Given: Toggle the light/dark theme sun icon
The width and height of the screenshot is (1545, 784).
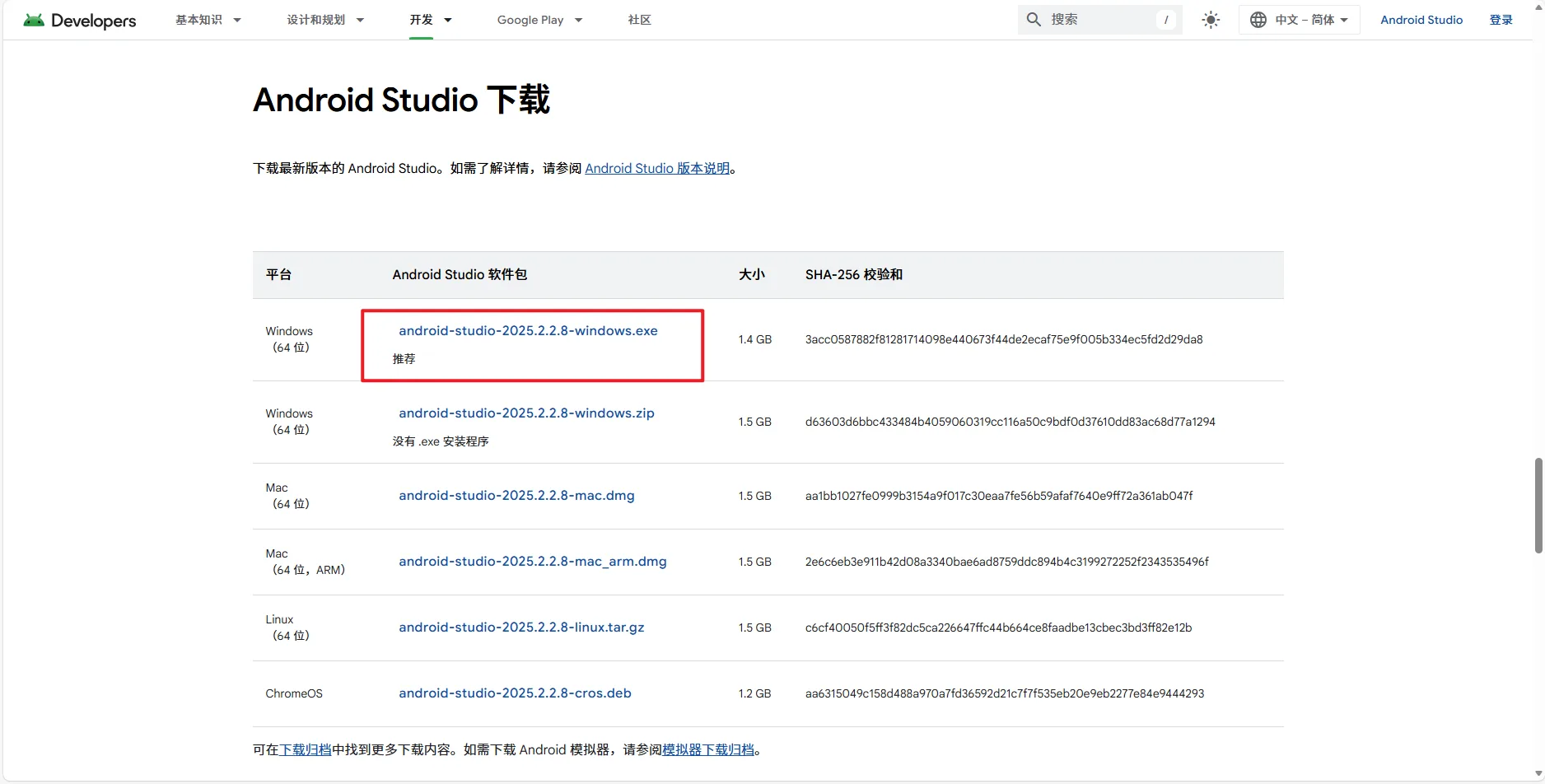Looking at the screenshot, I should coord(1211,20).
